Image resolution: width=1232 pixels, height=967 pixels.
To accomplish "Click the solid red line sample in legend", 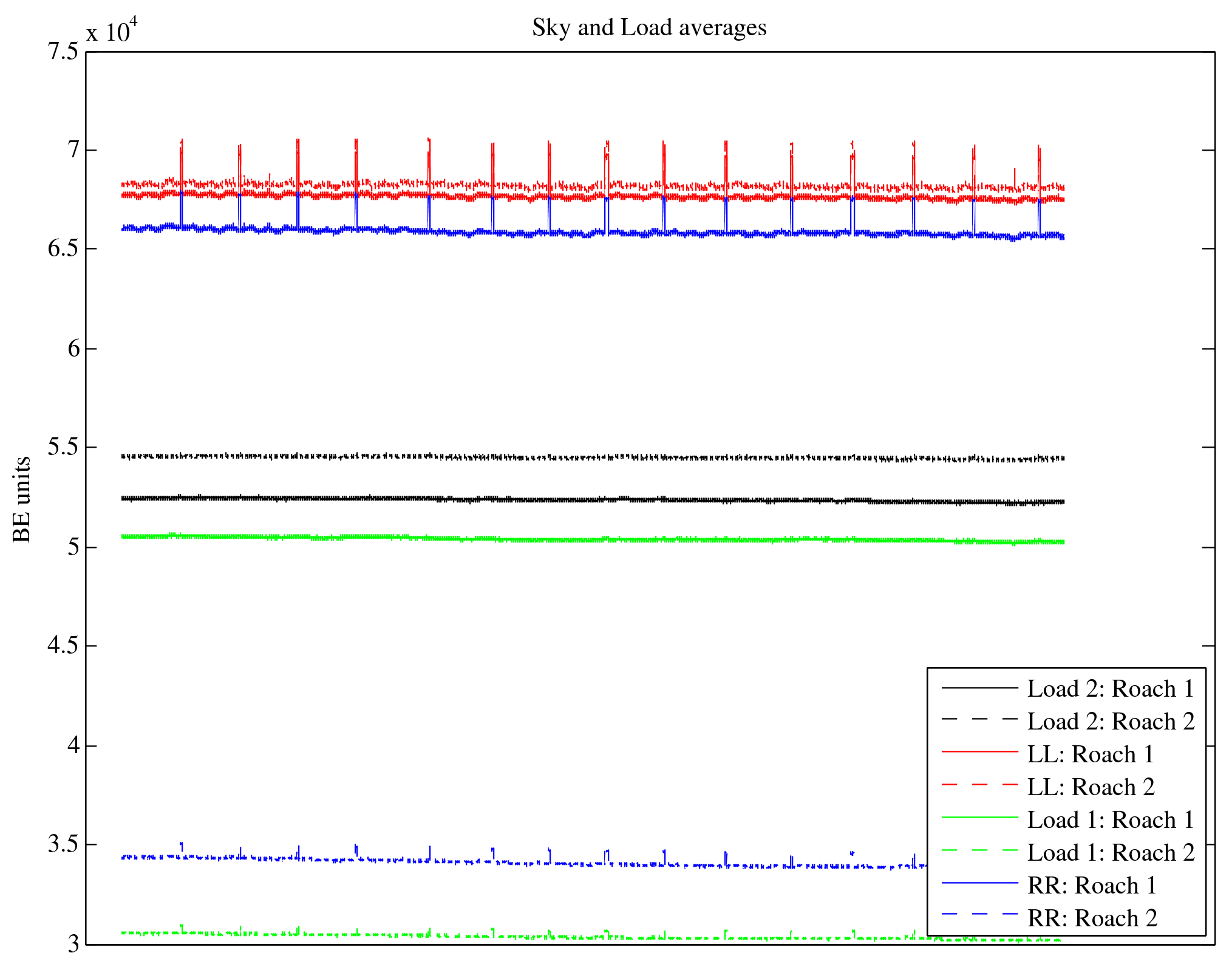I will 979,752.
